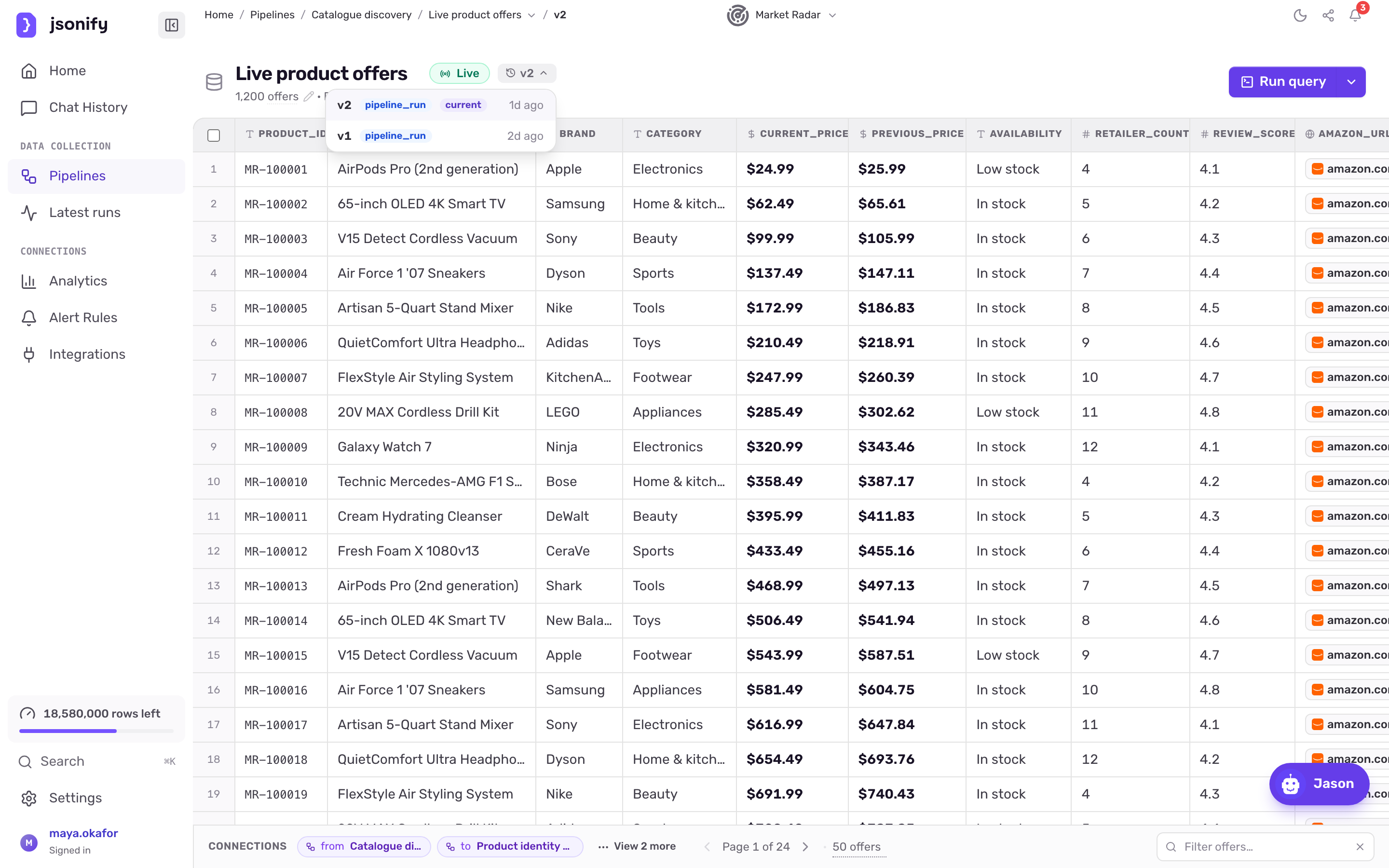1389x868 pixels.
Task: Open amazon link for Galaxy Watch 7 row
Action: point(1348,447)
